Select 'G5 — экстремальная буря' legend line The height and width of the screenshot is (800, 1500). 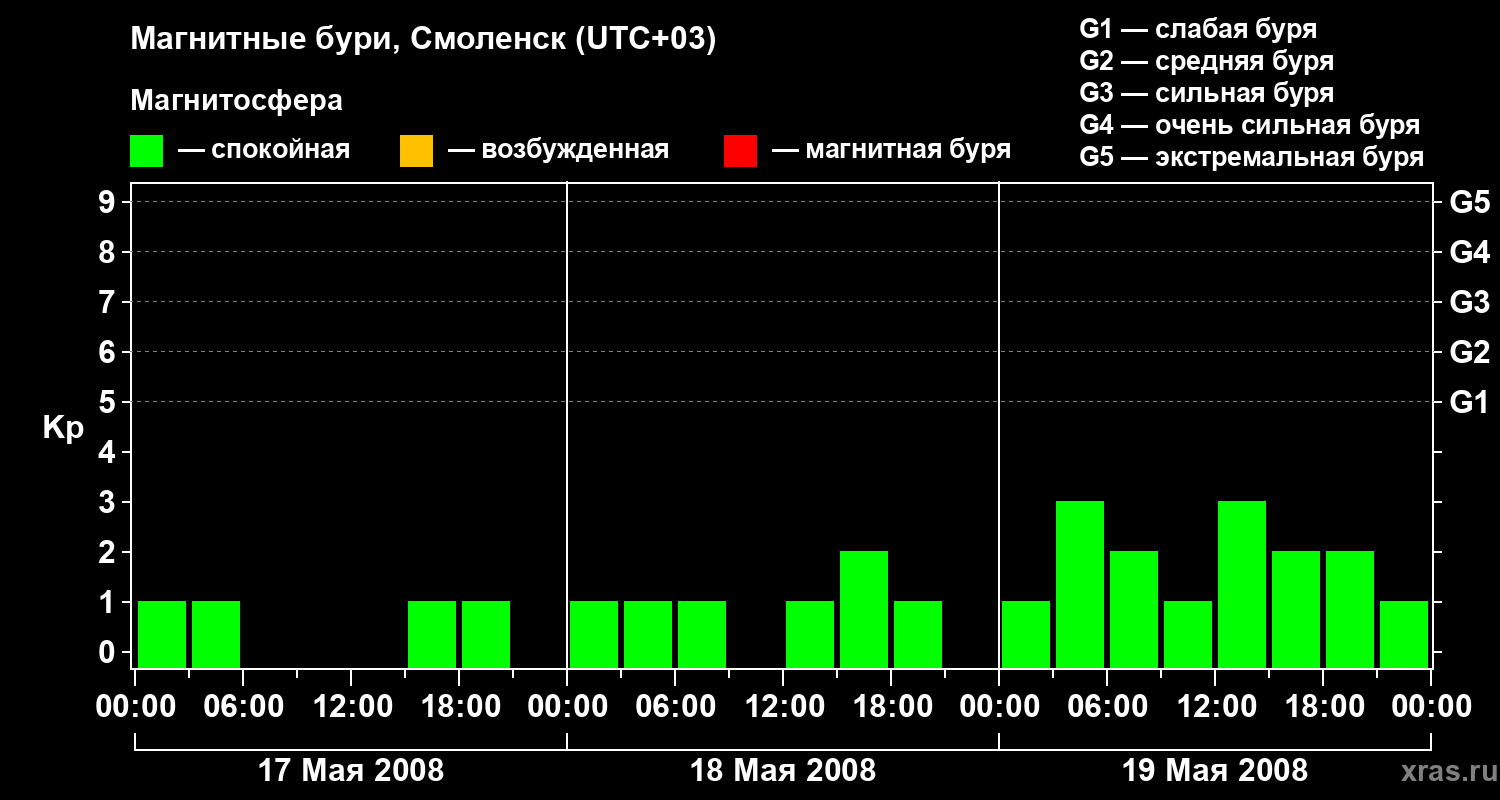(1252, 157)
